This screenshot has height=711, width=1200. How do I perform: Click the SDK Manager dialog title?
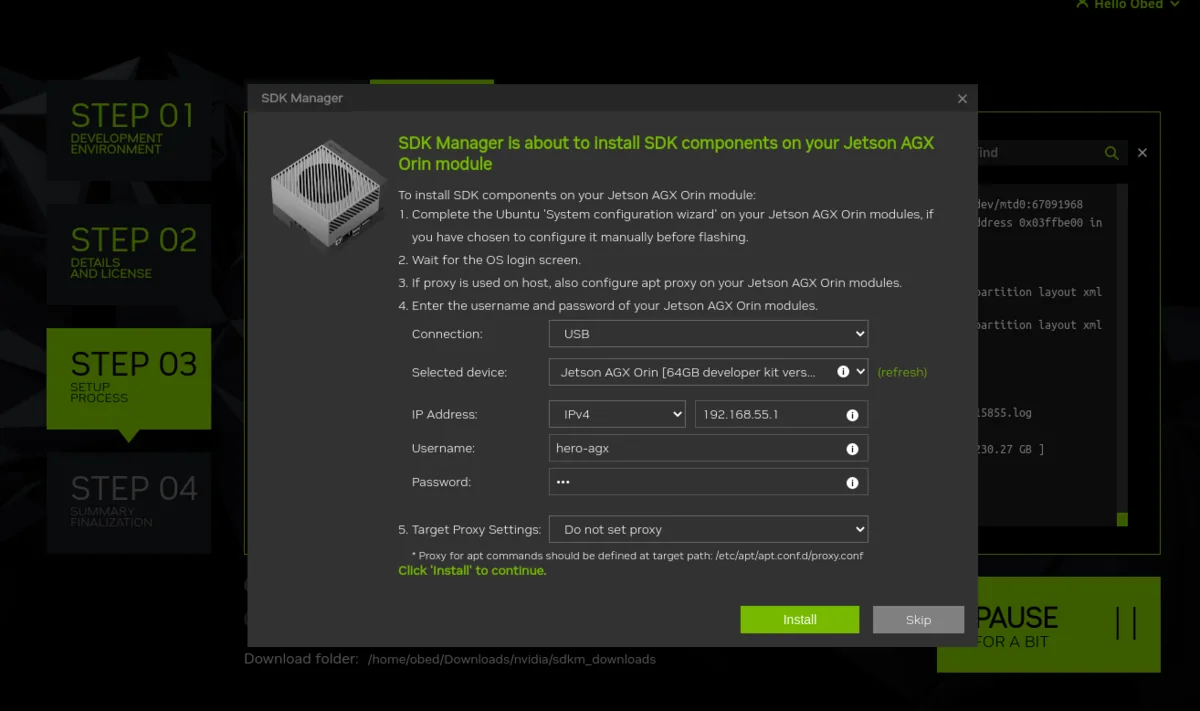302,98
